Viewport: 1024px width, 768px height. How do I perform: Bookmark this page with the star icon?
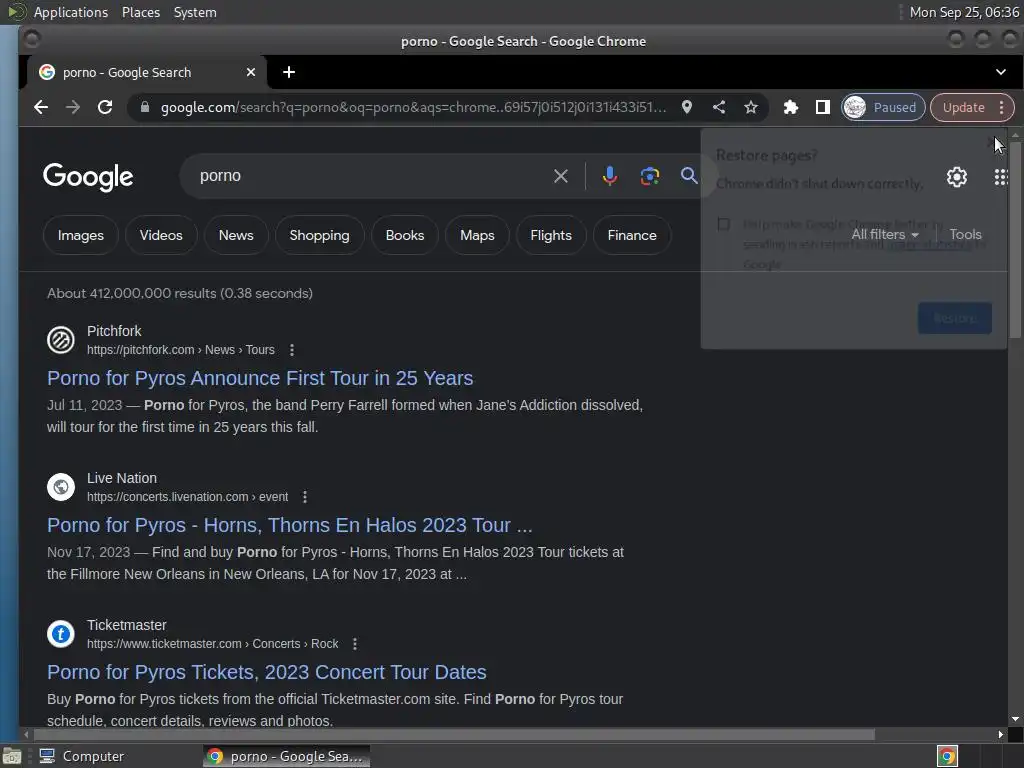click(751, 107)
